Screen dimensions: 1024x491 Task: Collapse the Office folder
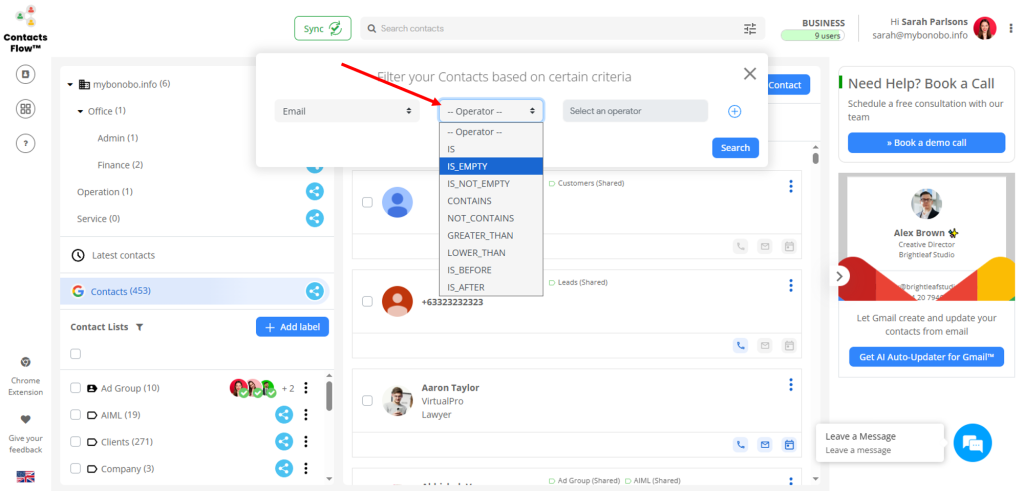(x=80, y=111)
